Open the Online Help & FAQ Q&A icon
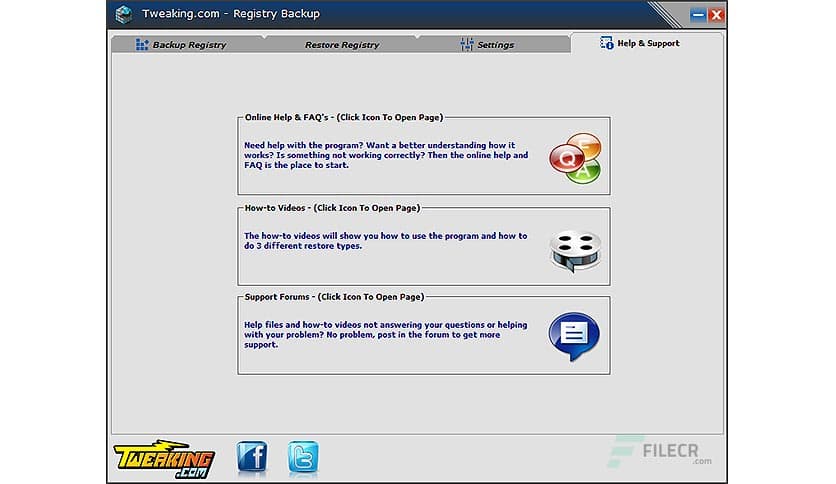The image size is (836, 484). pos(575,158)
